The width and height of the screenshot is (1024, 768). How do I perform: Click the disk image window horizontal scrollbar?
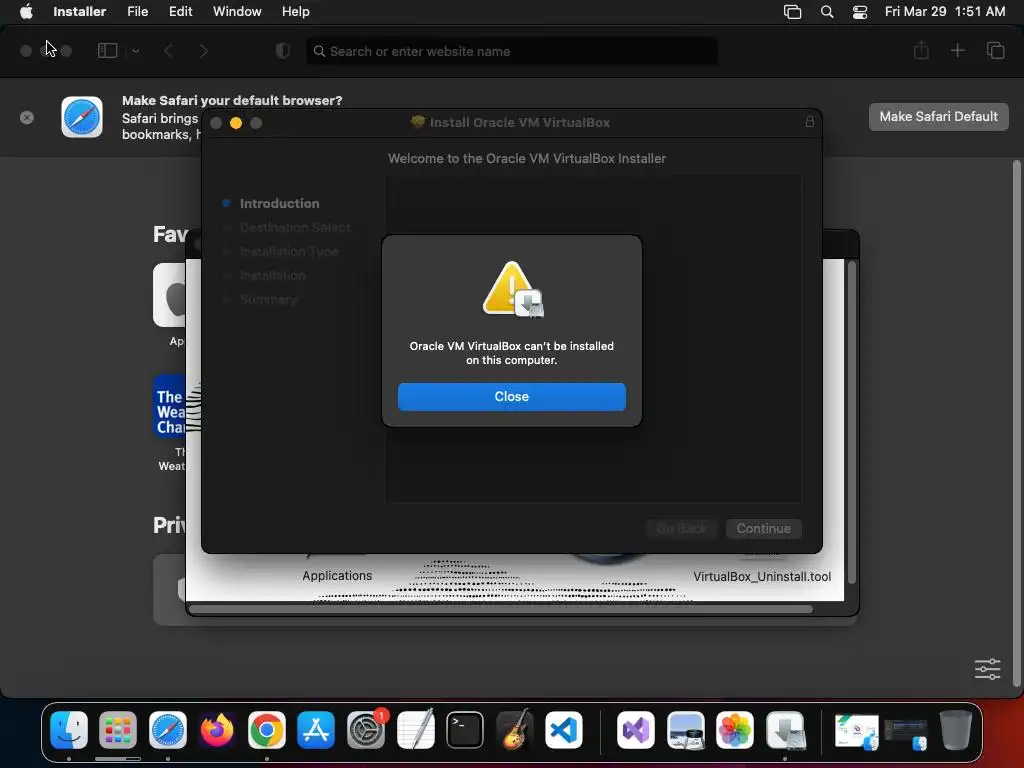[501, 609]
